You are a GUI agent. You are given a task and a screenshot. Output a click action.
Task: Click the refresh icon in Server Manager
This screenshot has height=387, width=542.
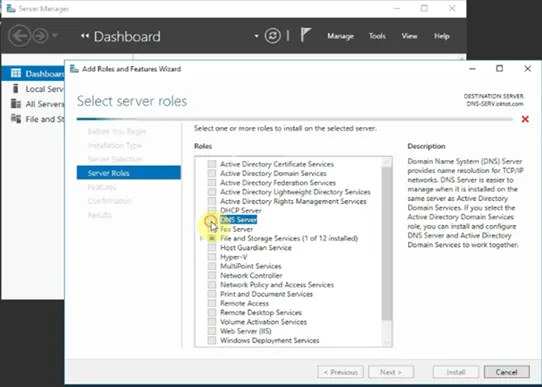point(273,36)
